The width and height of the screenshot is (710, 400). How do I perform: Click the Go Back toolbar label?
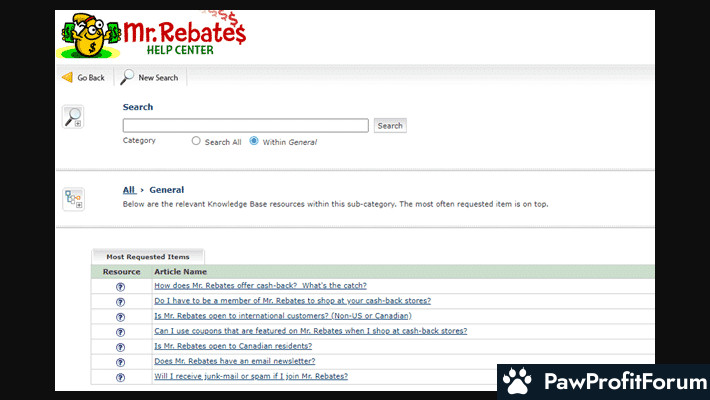click(91, 77)
